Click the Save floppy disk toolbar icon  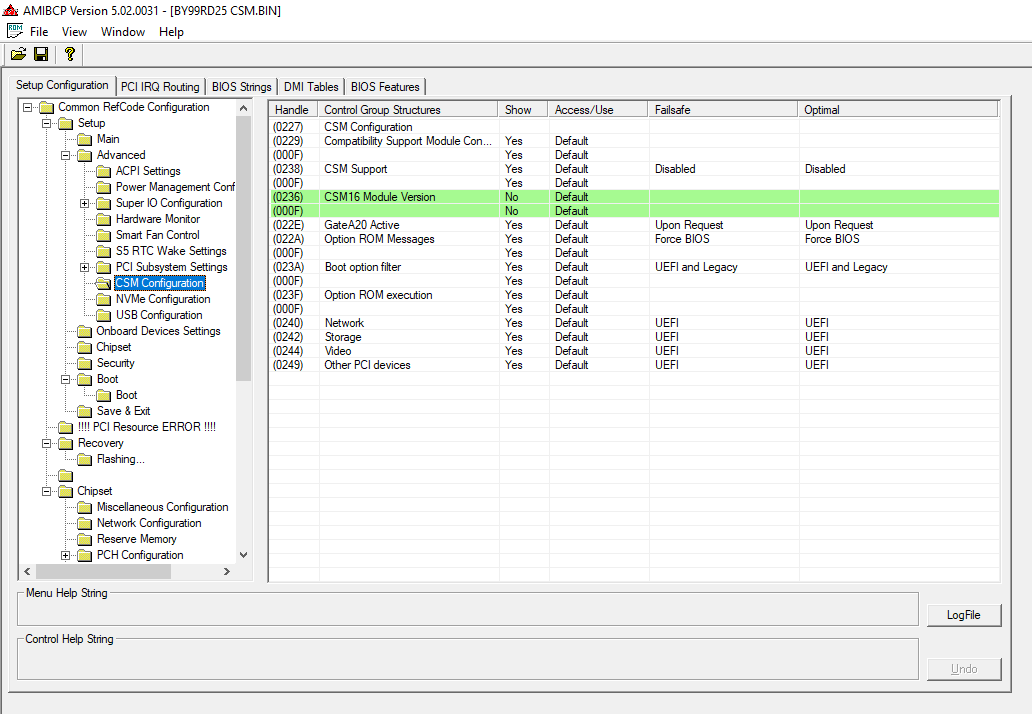pos(41,54)
